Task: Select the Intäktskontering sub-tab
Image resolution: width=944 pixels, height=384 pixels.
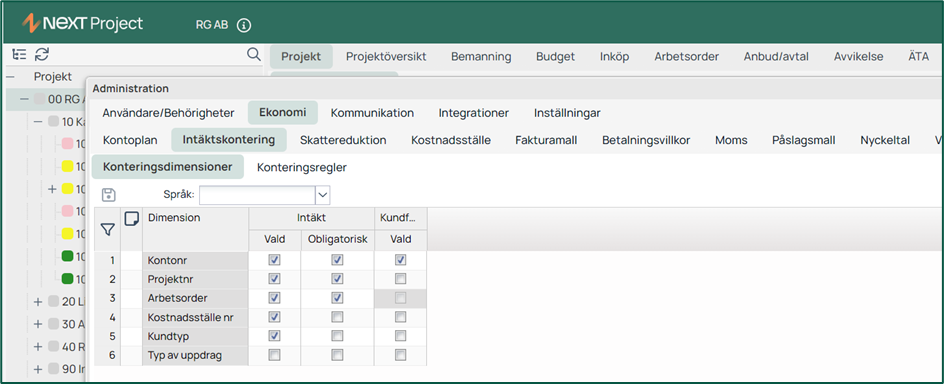Action: click(x=229, y=140)
